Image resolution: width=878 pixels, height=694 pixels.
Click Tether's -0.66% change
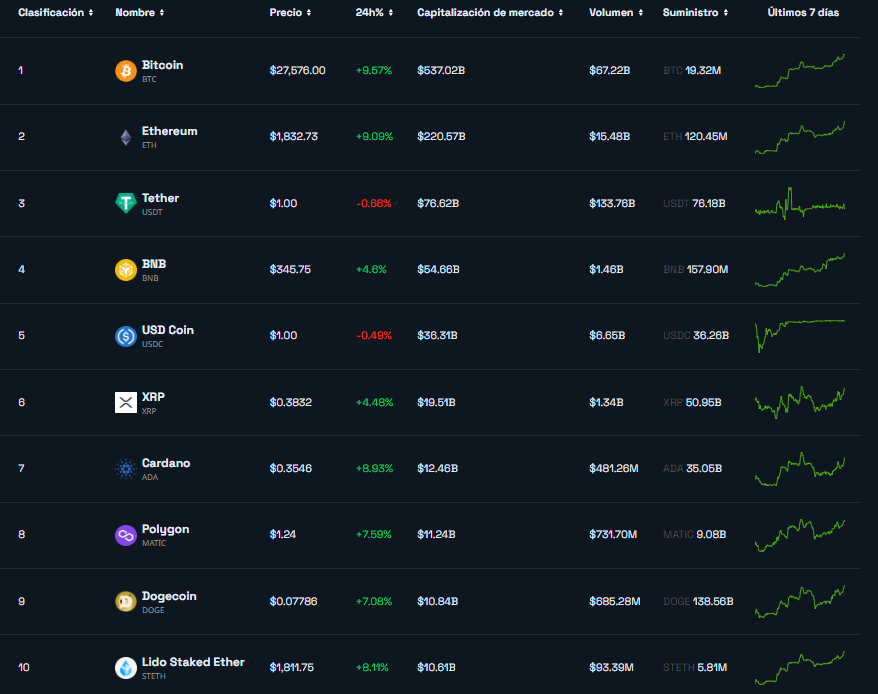[x=374, y=203]
